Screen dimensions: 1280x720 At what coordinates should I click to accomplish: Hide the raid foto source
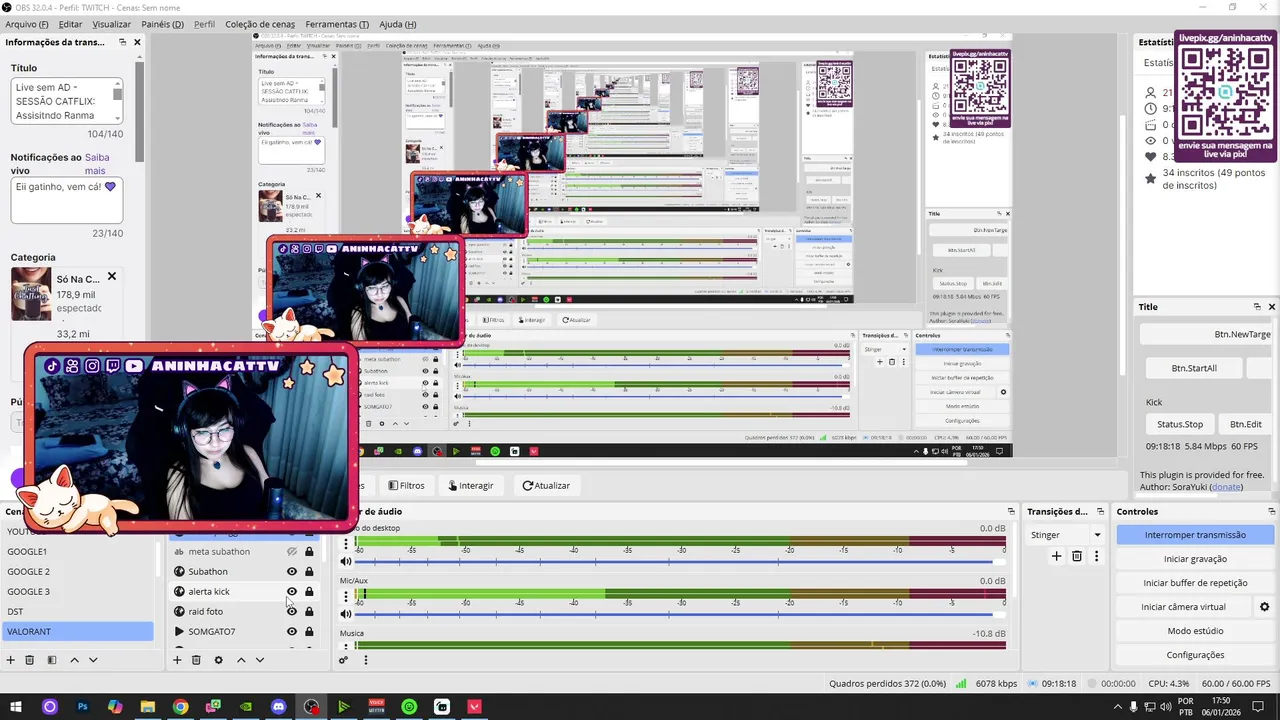click(x=292, y=611)
